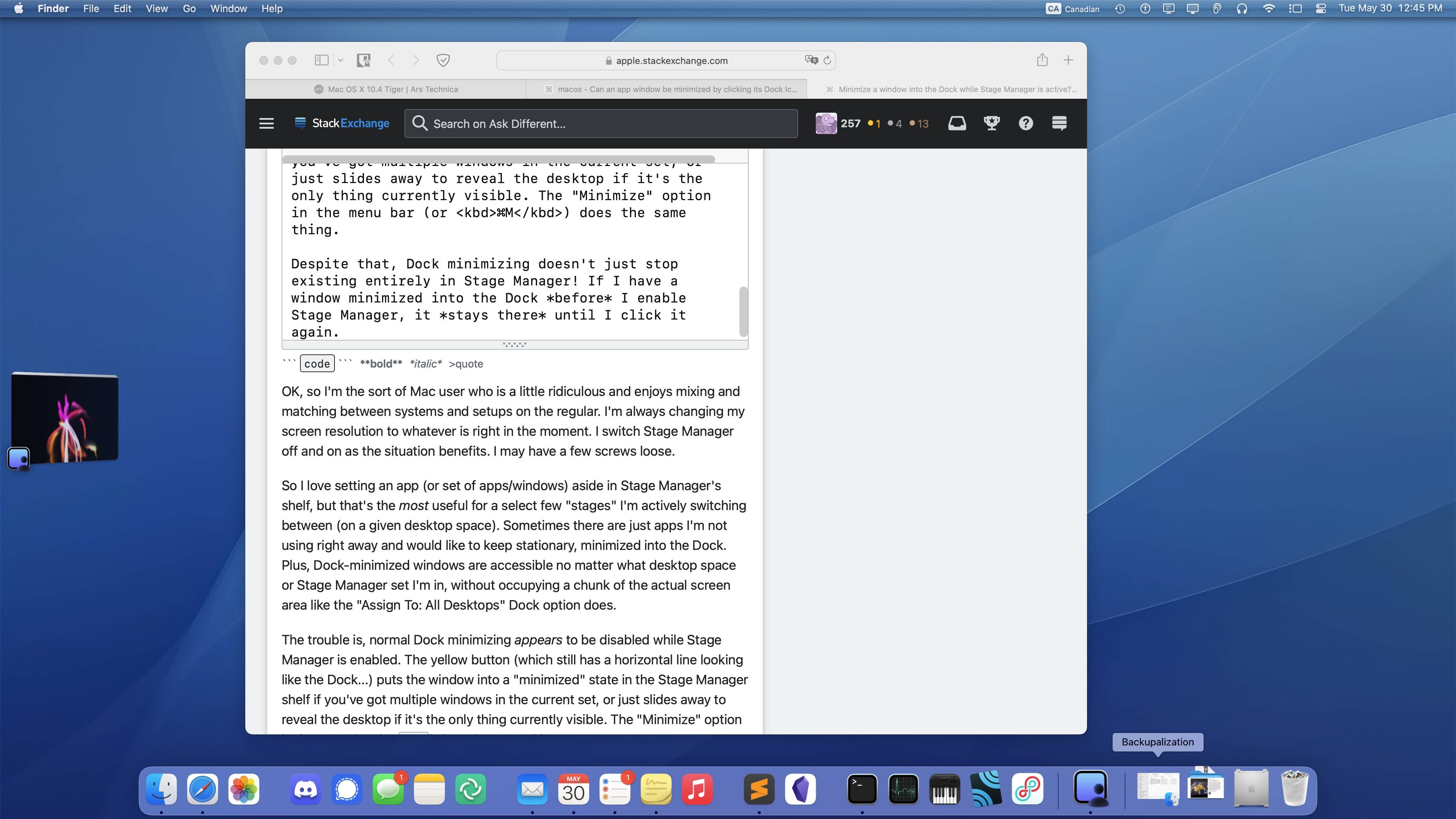Viewport: 1456px width, 819px height.
Task: Click the StackExchange logo
Action: click(342, 123)
